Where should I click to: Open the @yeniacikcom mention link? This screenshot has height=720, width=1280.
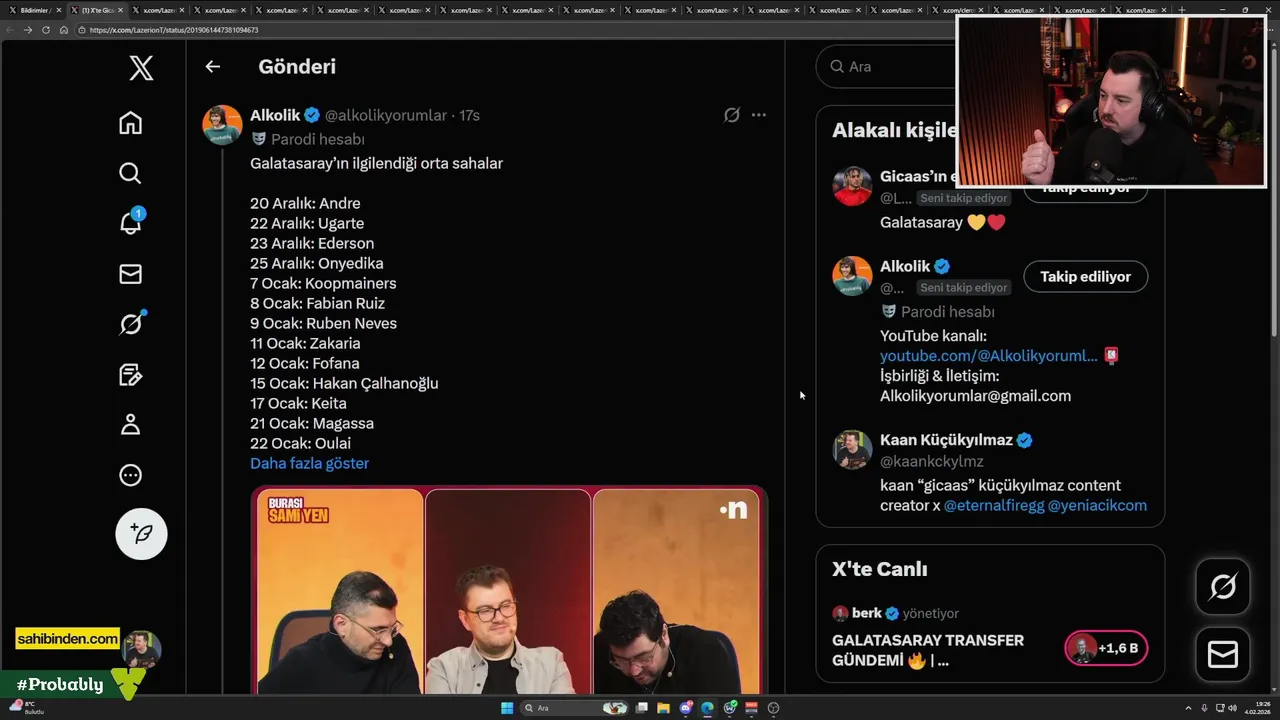click(x=1097, y=505)
